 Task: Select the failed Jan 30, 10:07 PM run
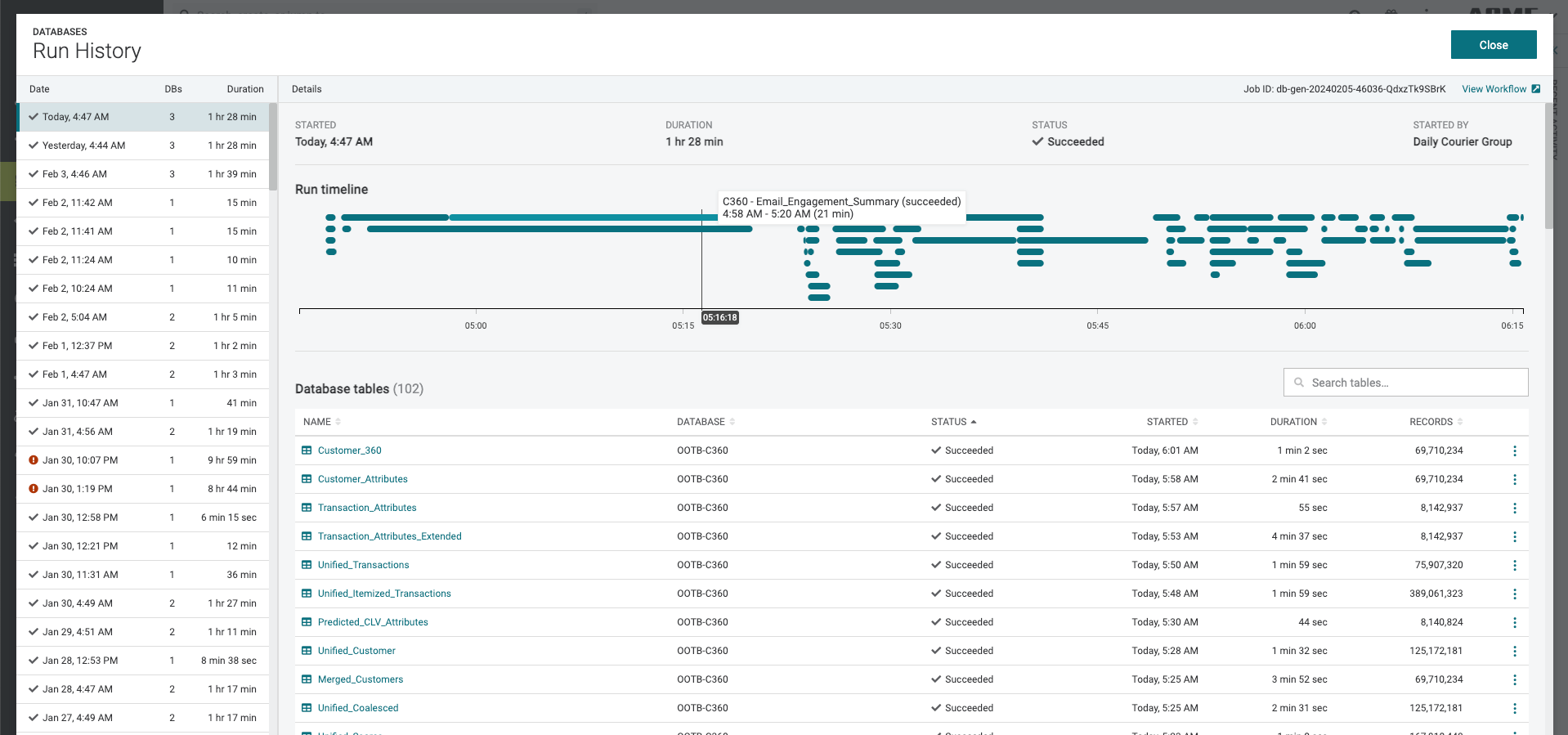(143, 460)
